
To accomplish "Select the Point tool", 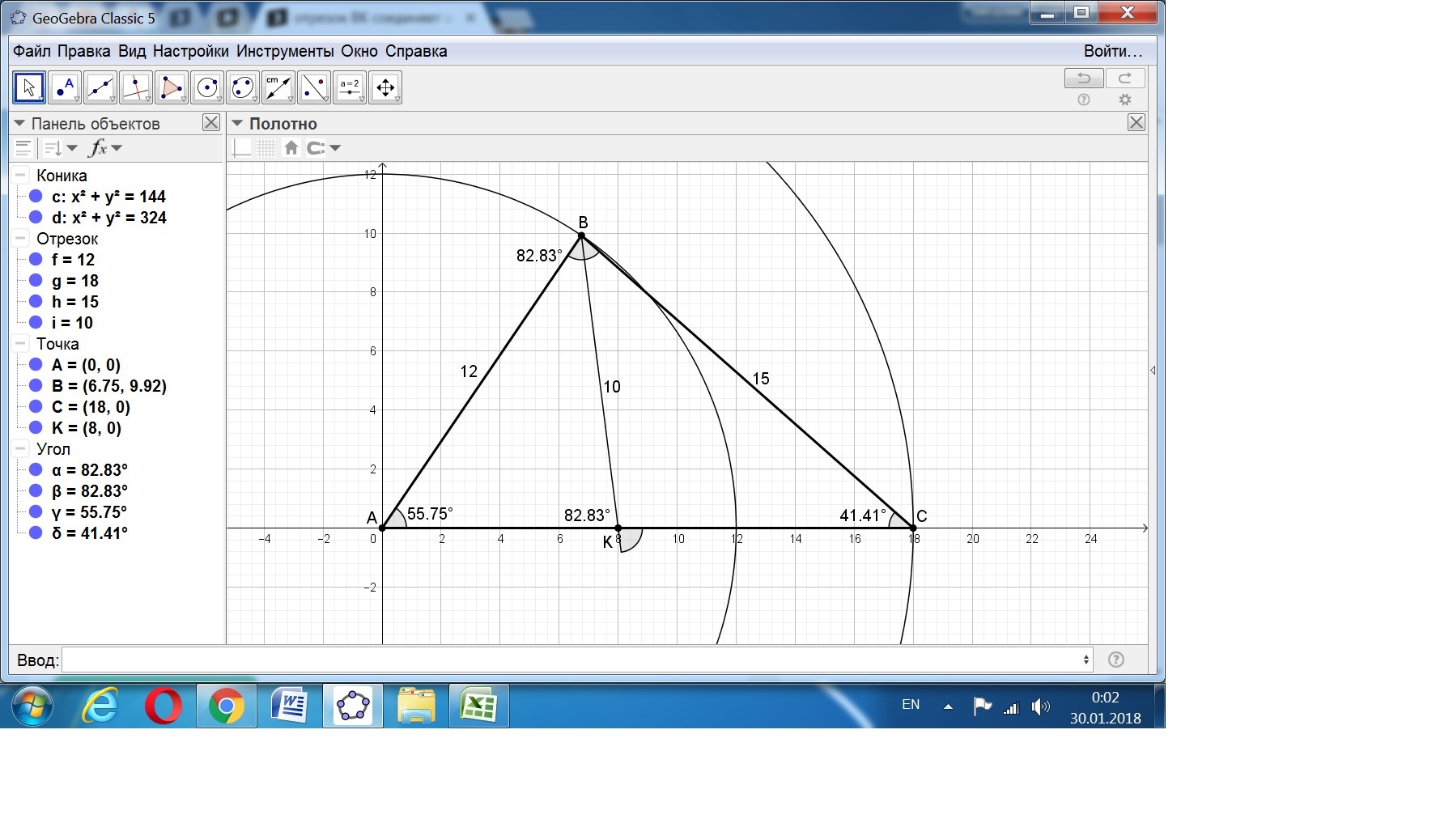I will [65, 87].
